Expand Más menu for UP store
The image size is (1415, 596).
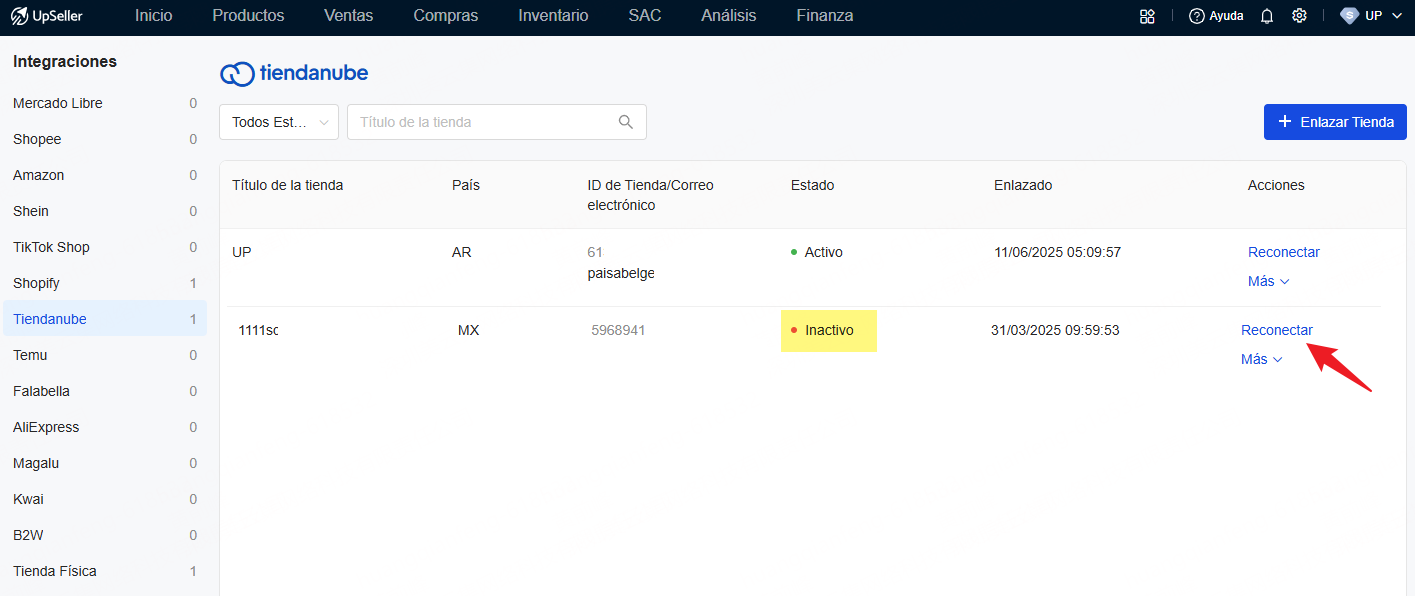pyautogui.click(x=1269, y=281)
